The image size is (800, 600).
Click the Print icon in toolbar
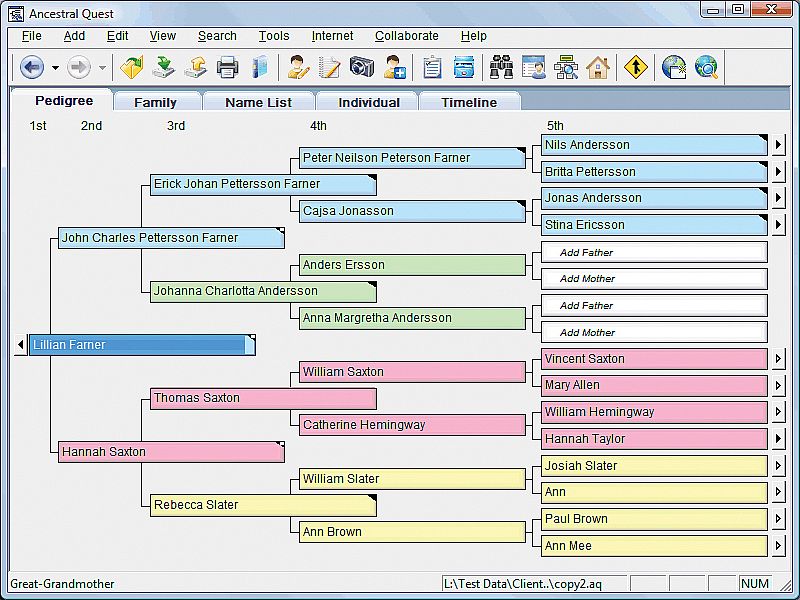(228, 68)
